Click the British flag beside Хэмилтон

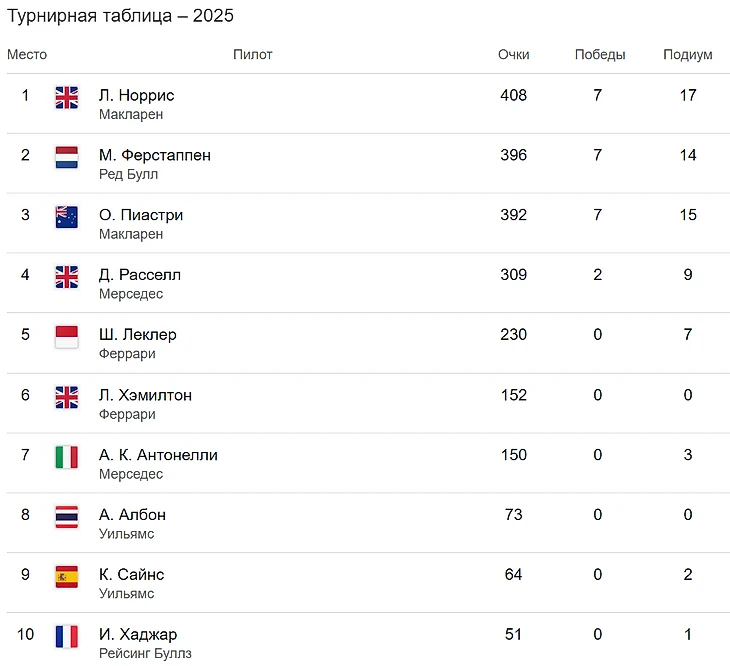coord(66,397)
